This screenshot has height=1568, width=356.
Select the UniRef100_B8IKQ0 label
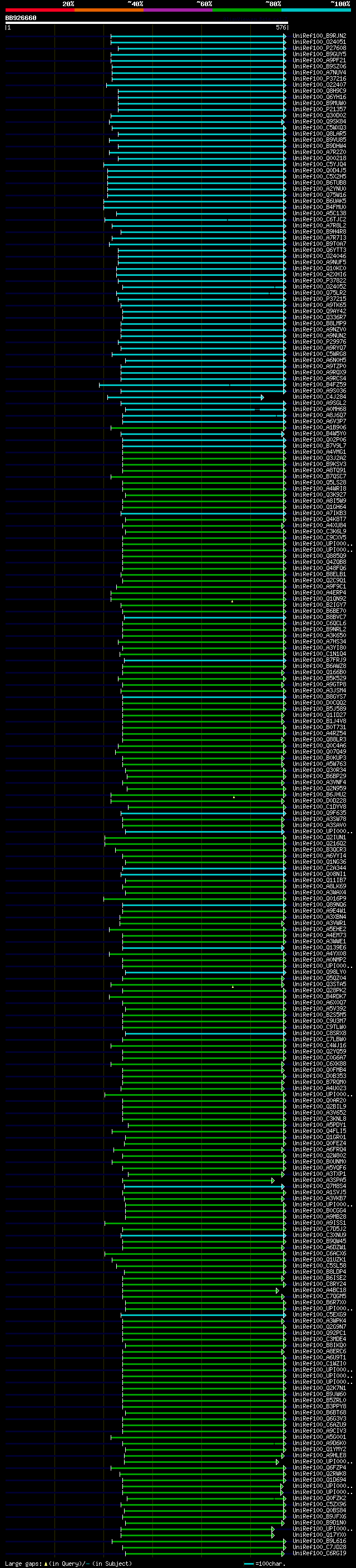(x=319, y=1345)
